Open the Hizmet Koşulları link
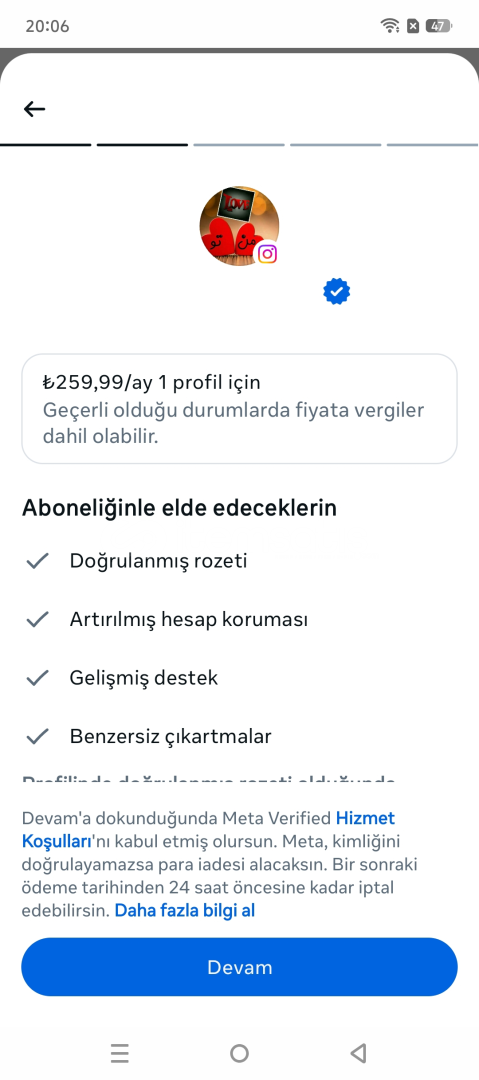This screenshot has width=479, height=1080. coord(209,830)
